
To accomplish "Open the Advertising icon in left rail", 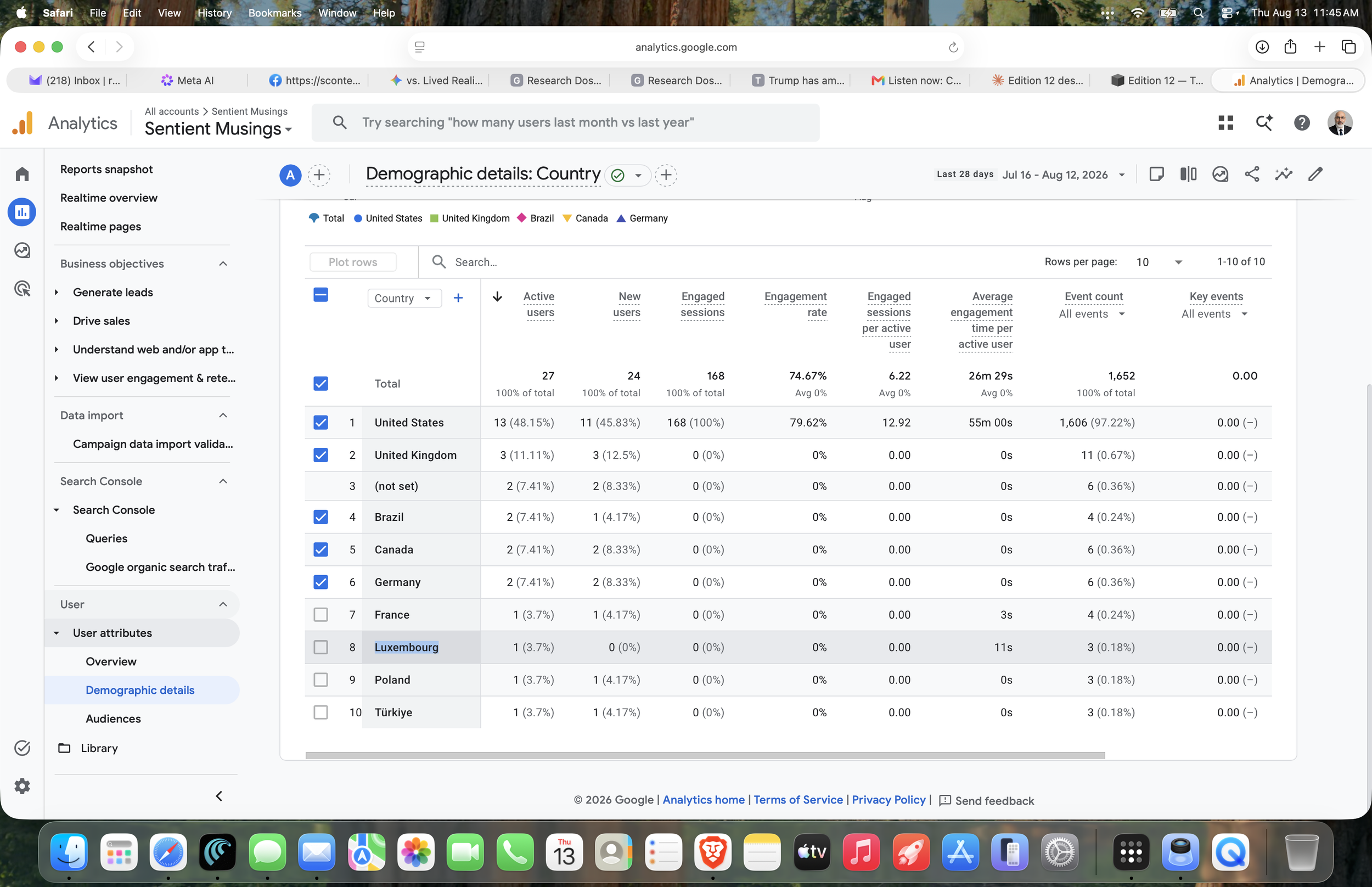I will tap(22, 289).
